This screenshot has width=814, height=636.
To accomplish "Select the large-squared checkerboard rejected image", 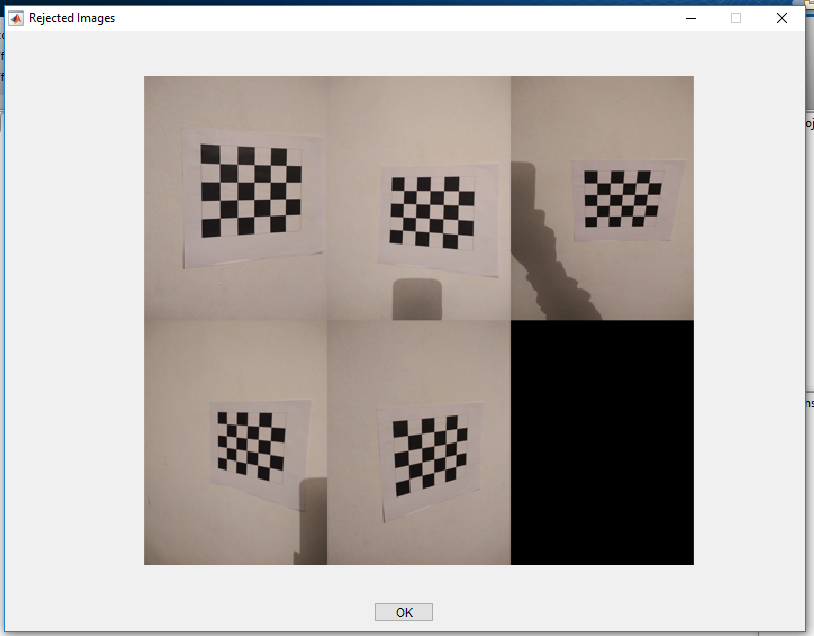I will point(235,198).
